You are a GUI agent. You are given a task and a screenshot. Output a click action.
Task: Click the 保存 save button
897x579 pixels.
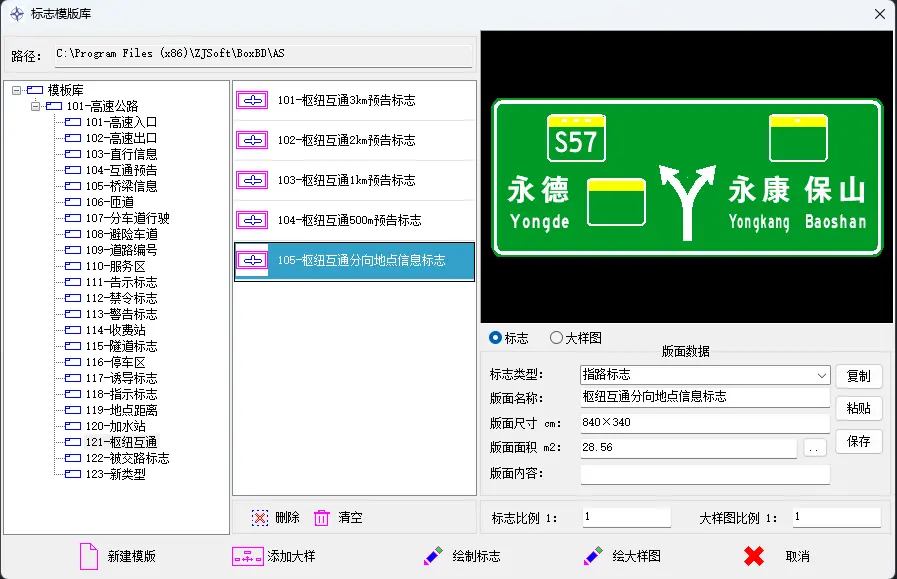click(x=858, y=441)
